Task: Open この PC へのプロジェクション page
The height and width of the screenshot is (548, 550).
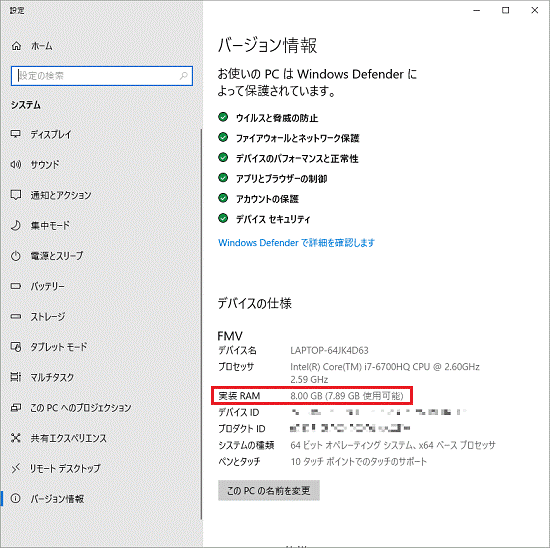Action: tap(102, 408)
